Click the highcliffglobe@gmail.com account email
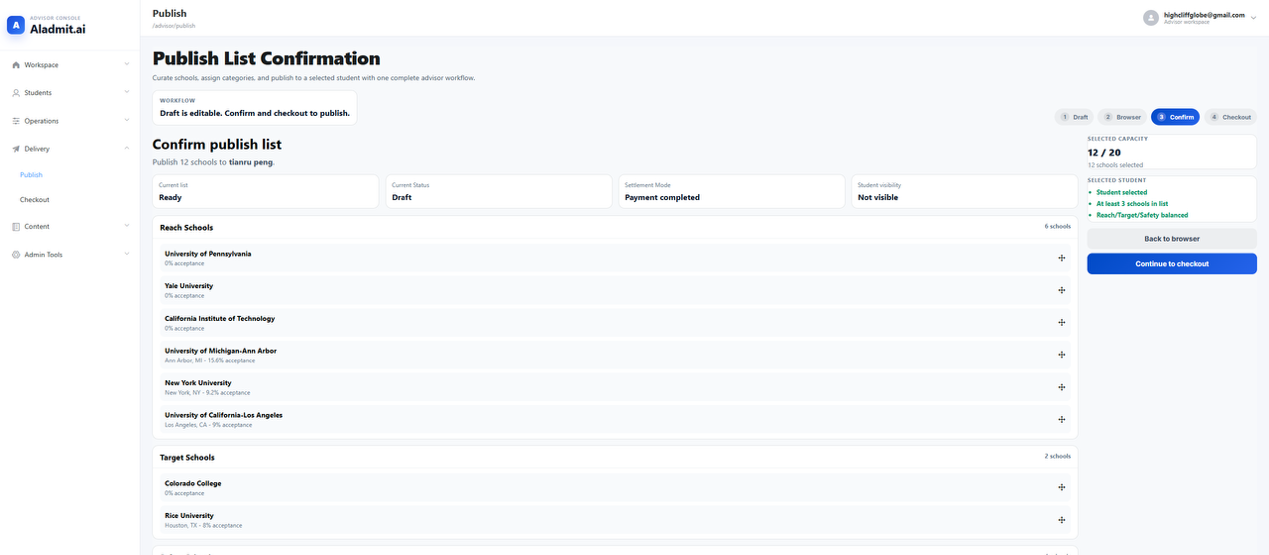Screen dimensions: 1269x555 1204,15
